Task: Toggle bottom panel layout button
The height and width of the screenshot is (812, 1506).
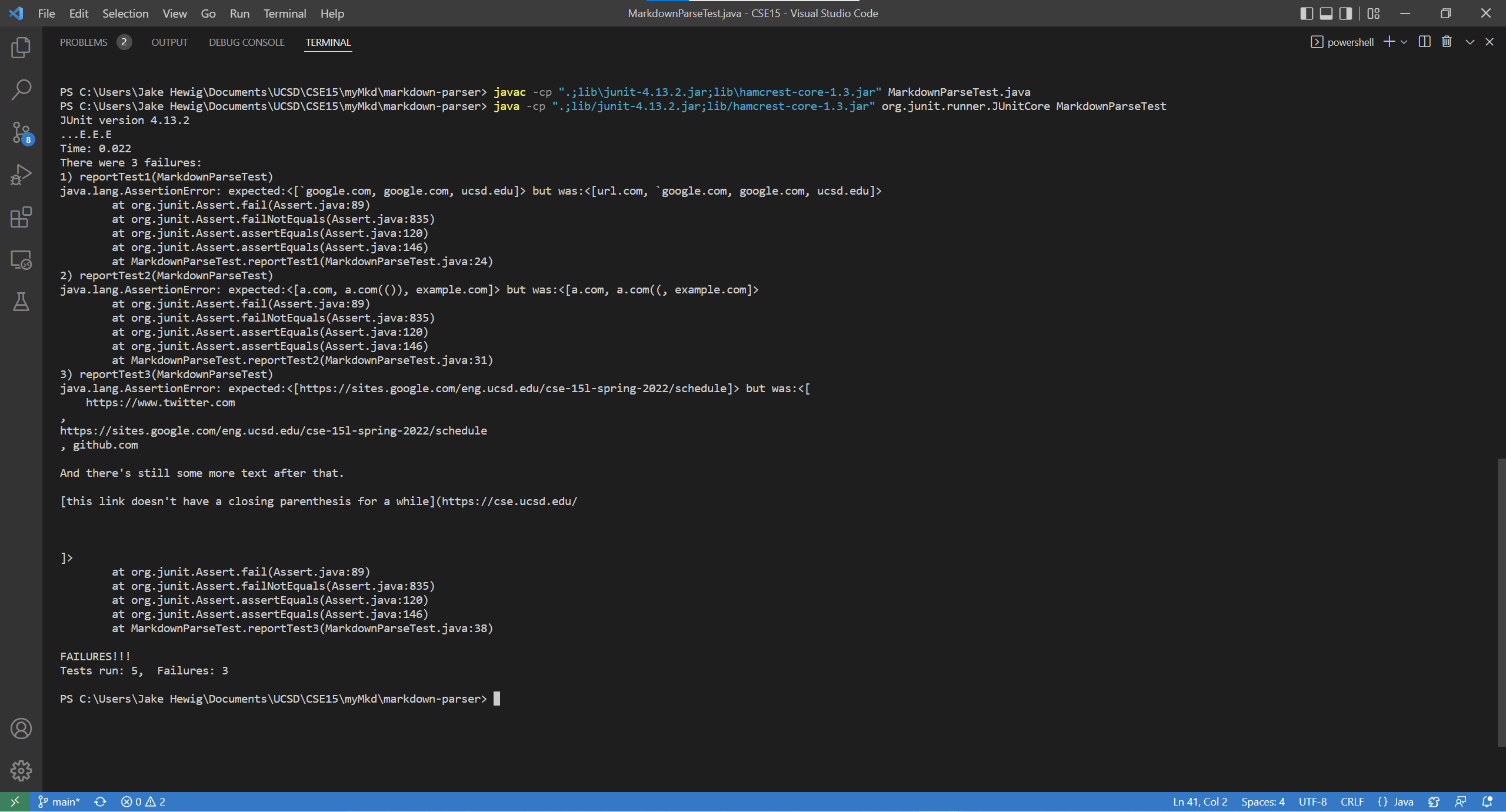Action: pos(1326,14)
